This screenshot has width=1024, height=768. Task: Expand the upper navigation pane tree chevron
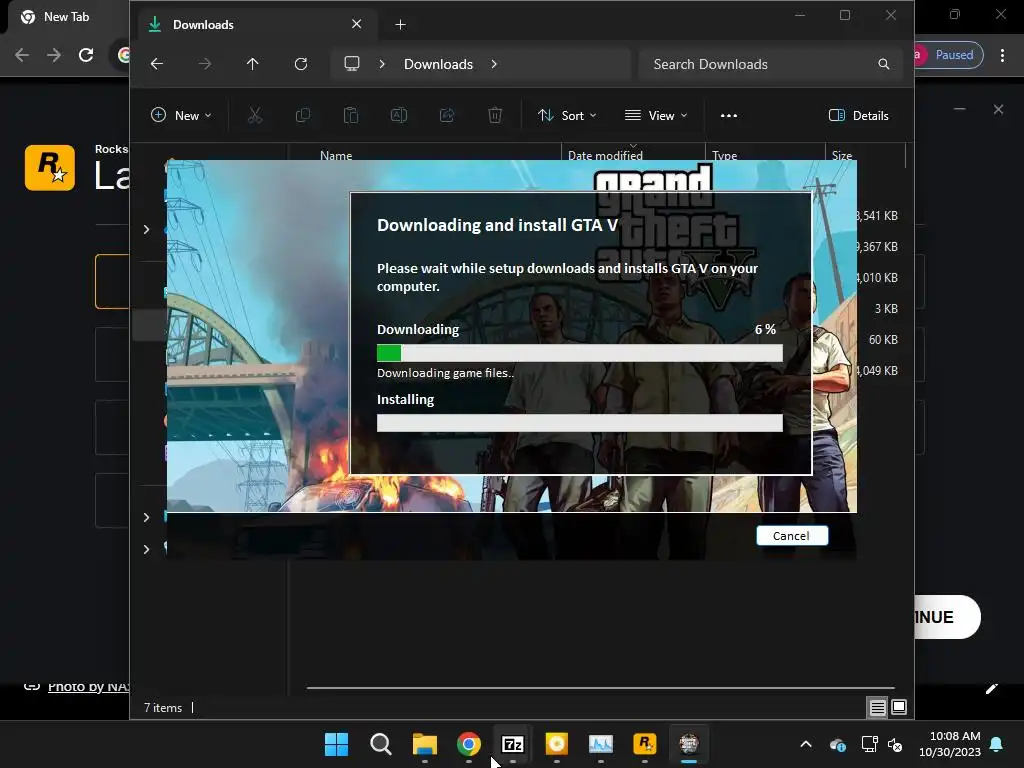click(146, 229)
